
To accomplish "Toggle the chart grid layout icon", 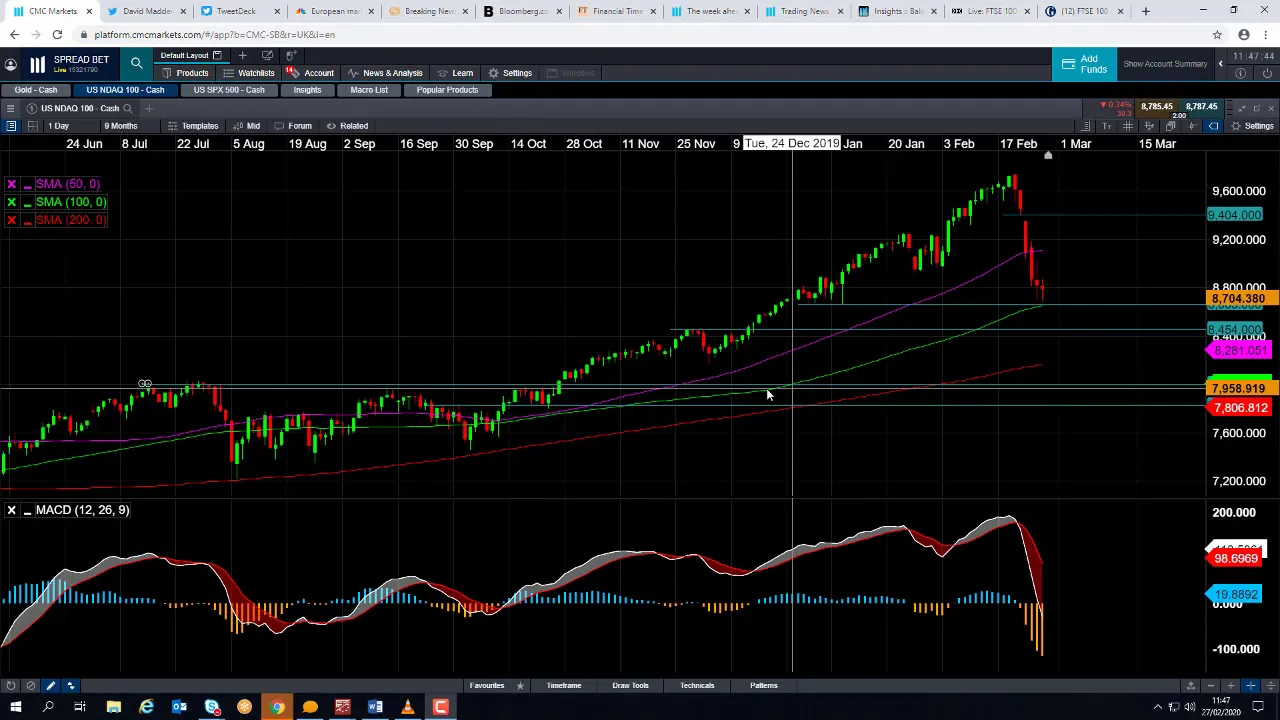I will click(x=33, y=126).
